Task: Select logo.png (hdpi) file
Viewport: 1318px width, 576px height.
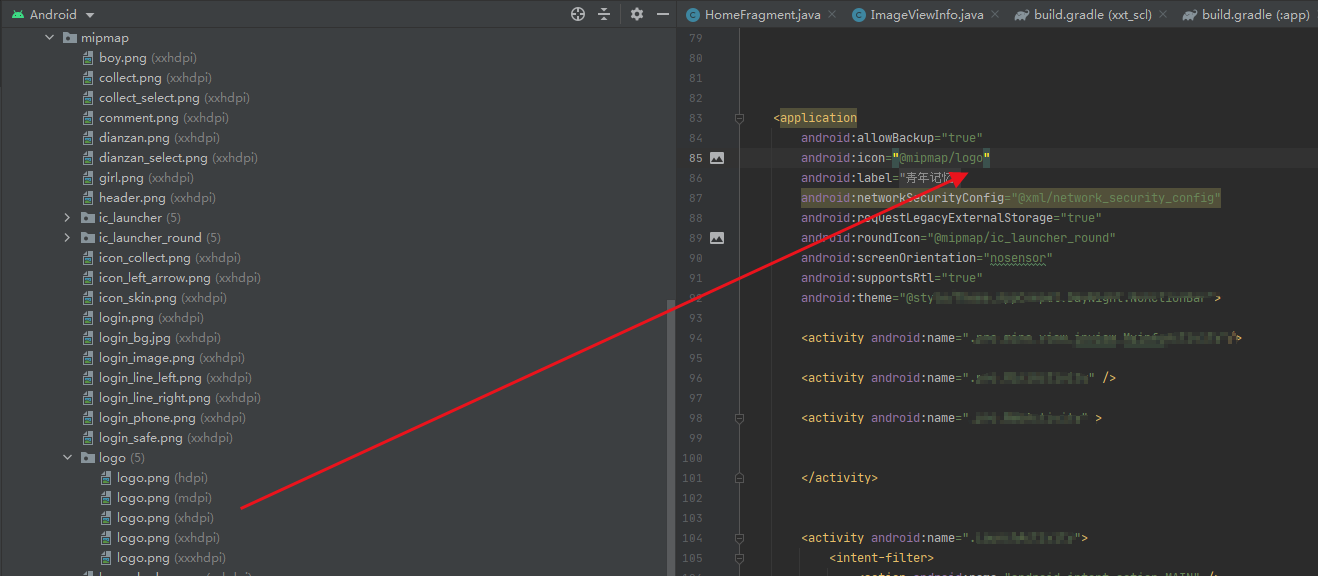Action: point(162,478)
